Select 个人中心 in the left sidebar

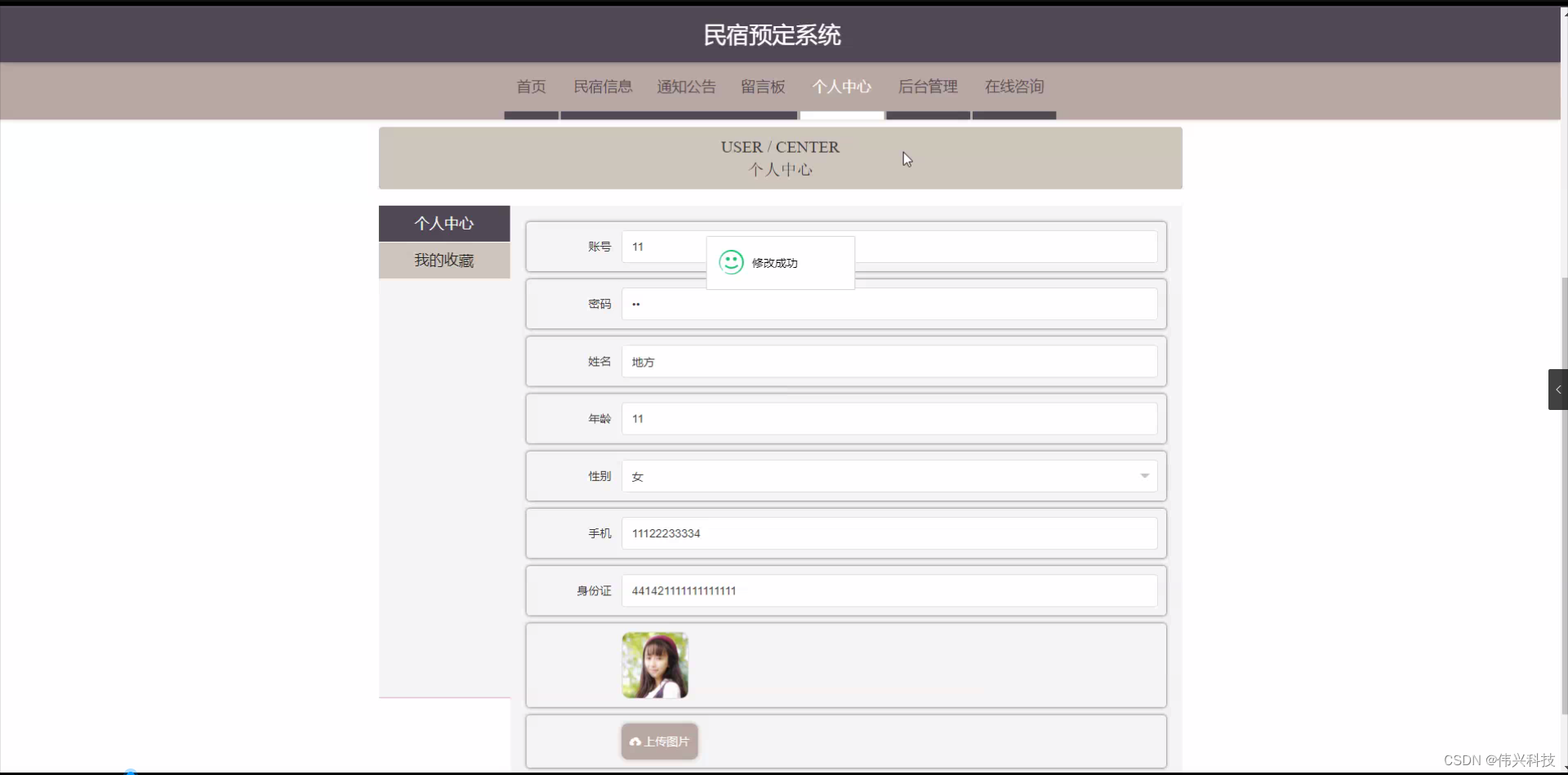443,223
